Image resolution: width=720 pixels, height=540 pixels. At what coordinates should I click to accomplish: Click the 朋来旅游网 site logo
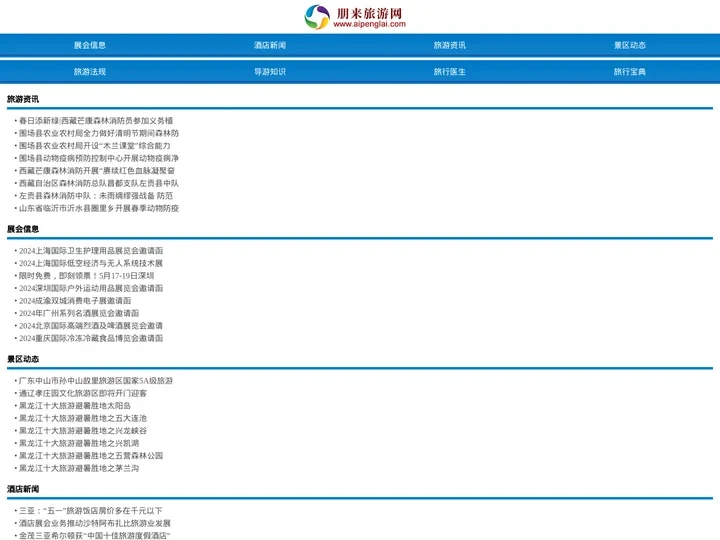pos(355,17)
